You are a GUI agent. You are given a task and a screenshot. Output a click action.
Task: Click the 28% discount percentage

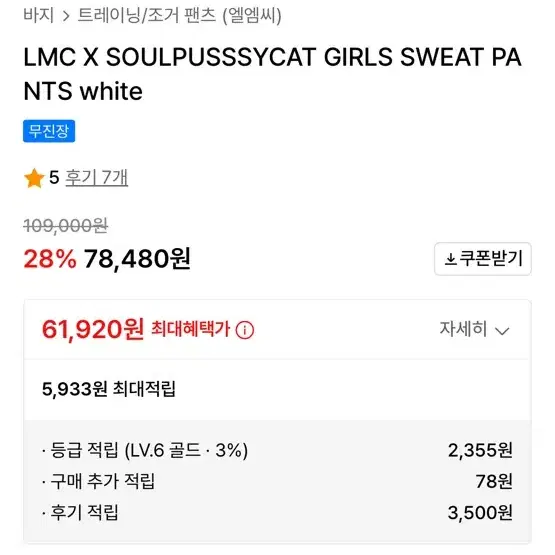coord(50,259)
